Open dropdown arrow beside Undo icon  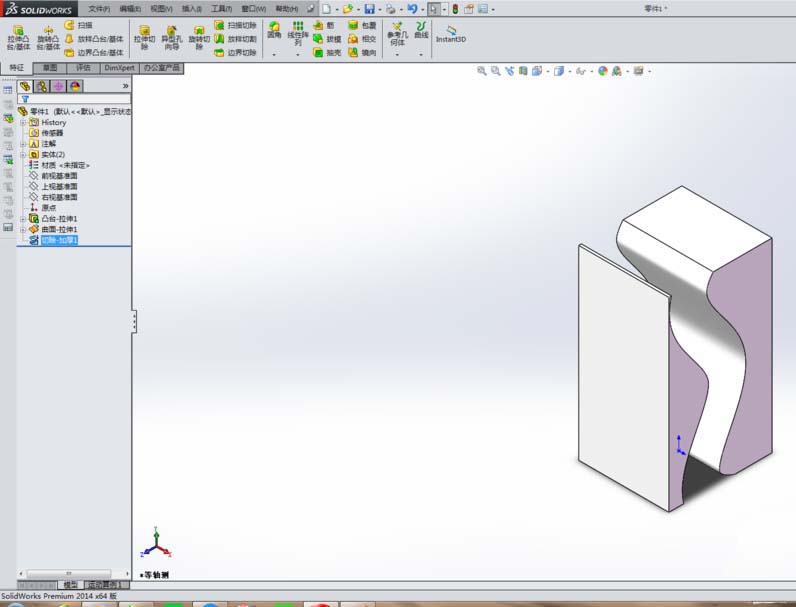[422, 9]
